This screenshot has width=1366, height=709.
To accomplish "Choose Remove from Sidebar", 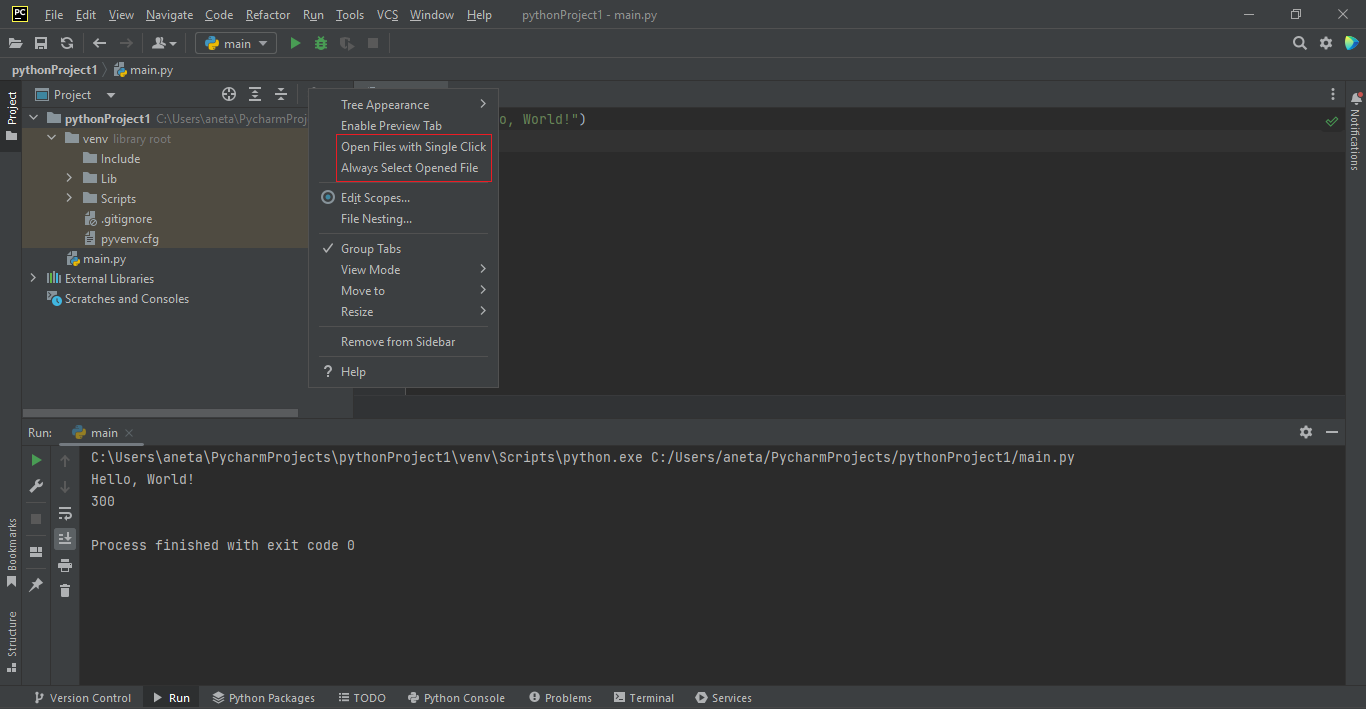I will tap(396, 341).
